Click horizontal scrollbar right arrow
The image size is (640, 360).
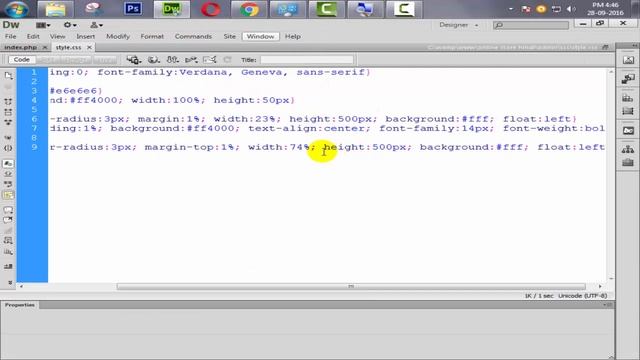tap(600, 287)
